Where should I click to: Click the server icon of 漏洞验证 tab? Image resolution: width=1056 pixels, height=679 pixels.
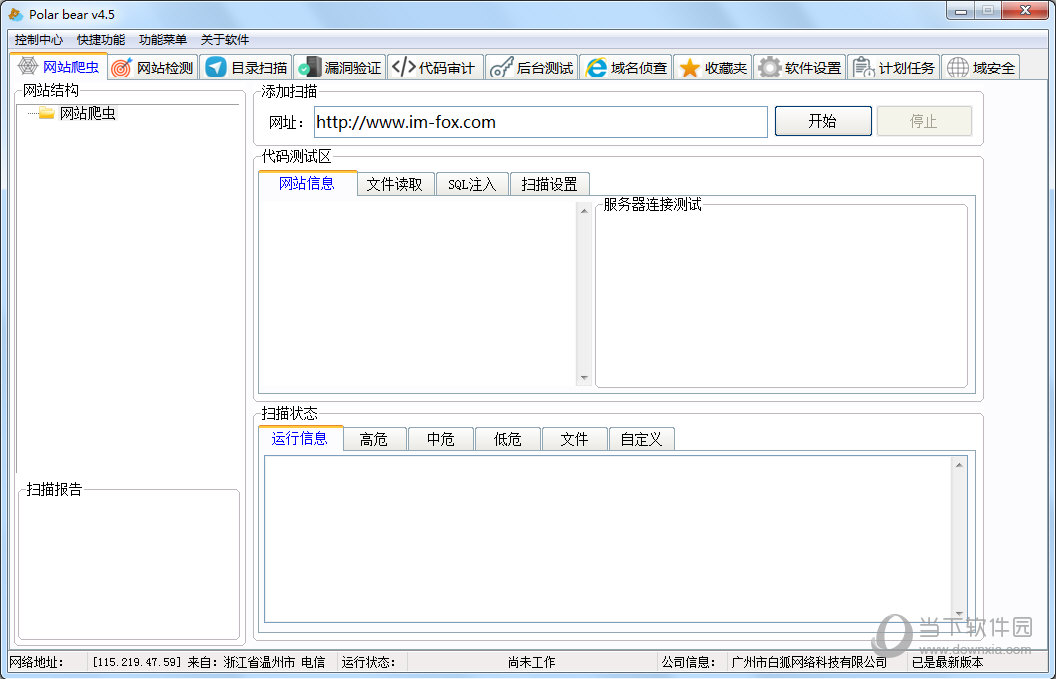coord(310,67)
